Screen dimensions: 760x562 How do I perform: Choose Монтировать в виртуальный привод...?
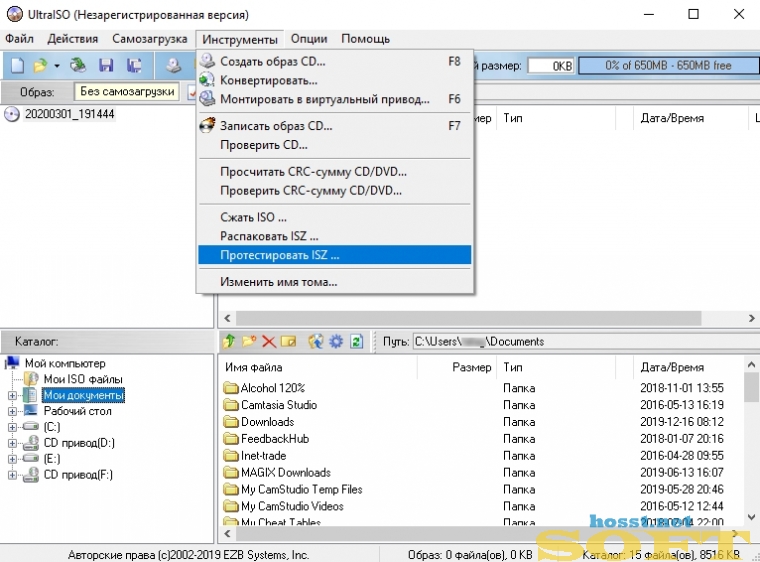click(x=334, y=99)
